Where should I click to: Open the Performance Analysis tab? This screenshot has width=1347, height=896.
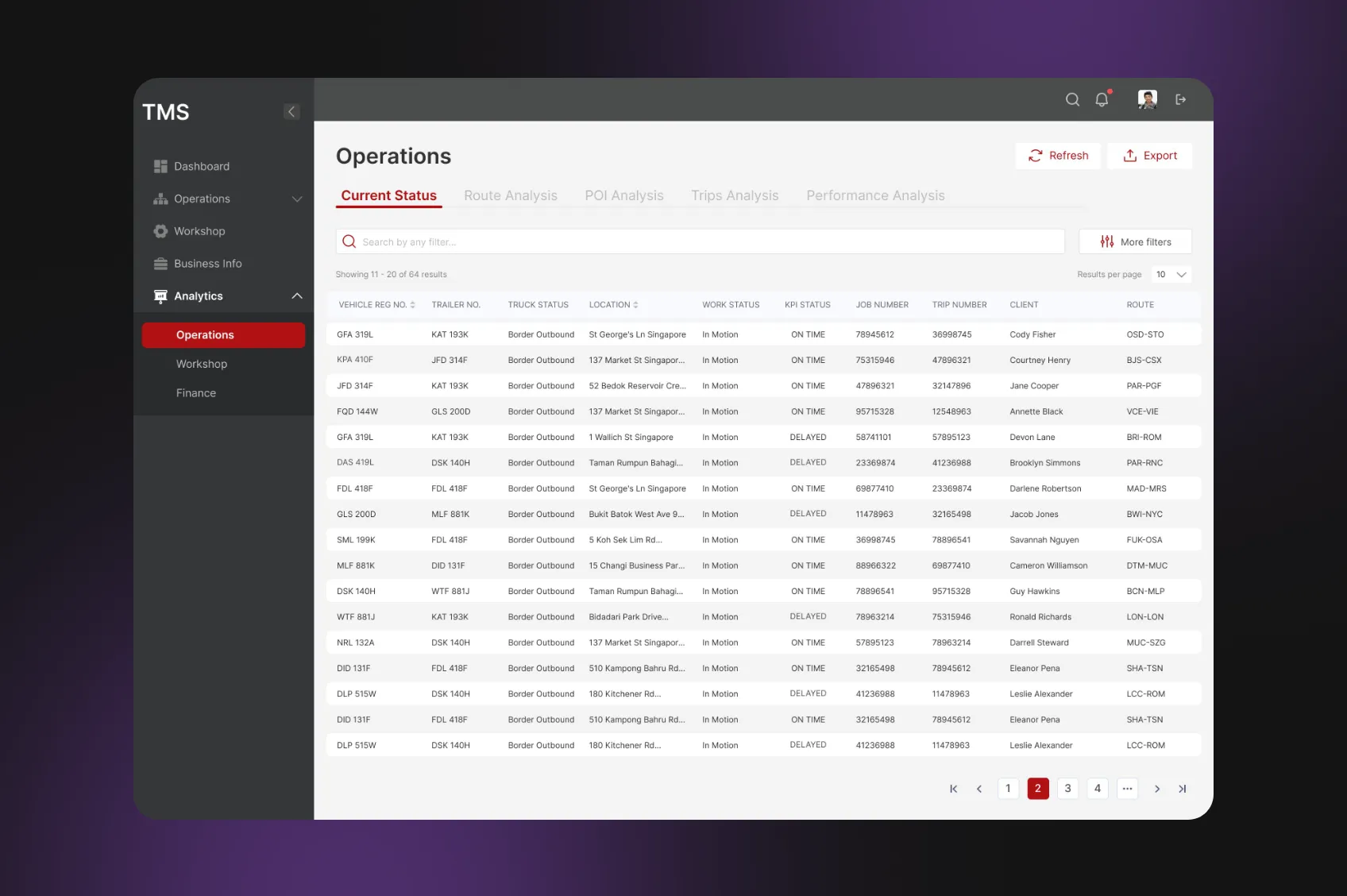[x=875, y=195]
